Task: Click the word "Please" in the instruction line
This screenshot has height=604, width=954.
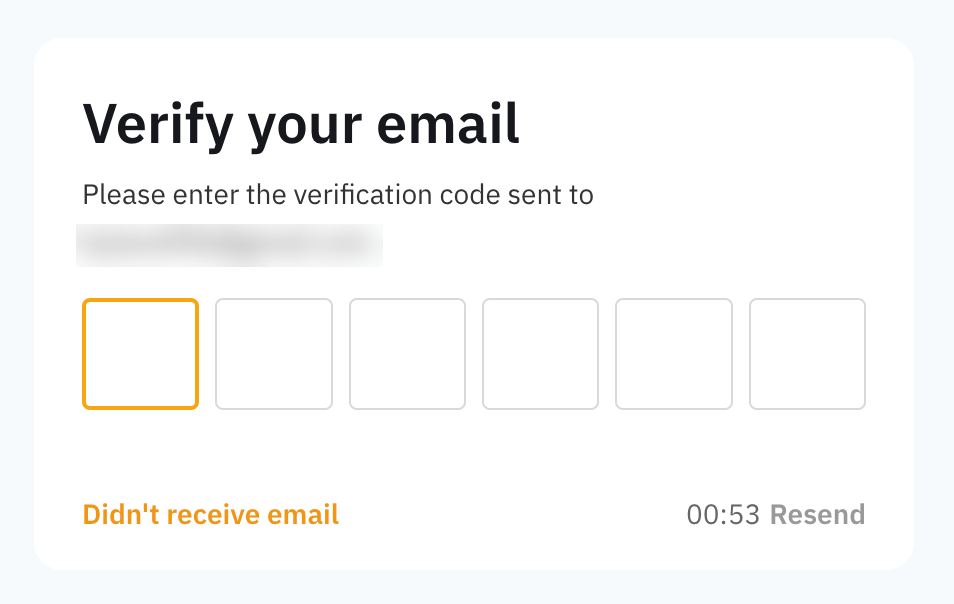Action: 124,195
